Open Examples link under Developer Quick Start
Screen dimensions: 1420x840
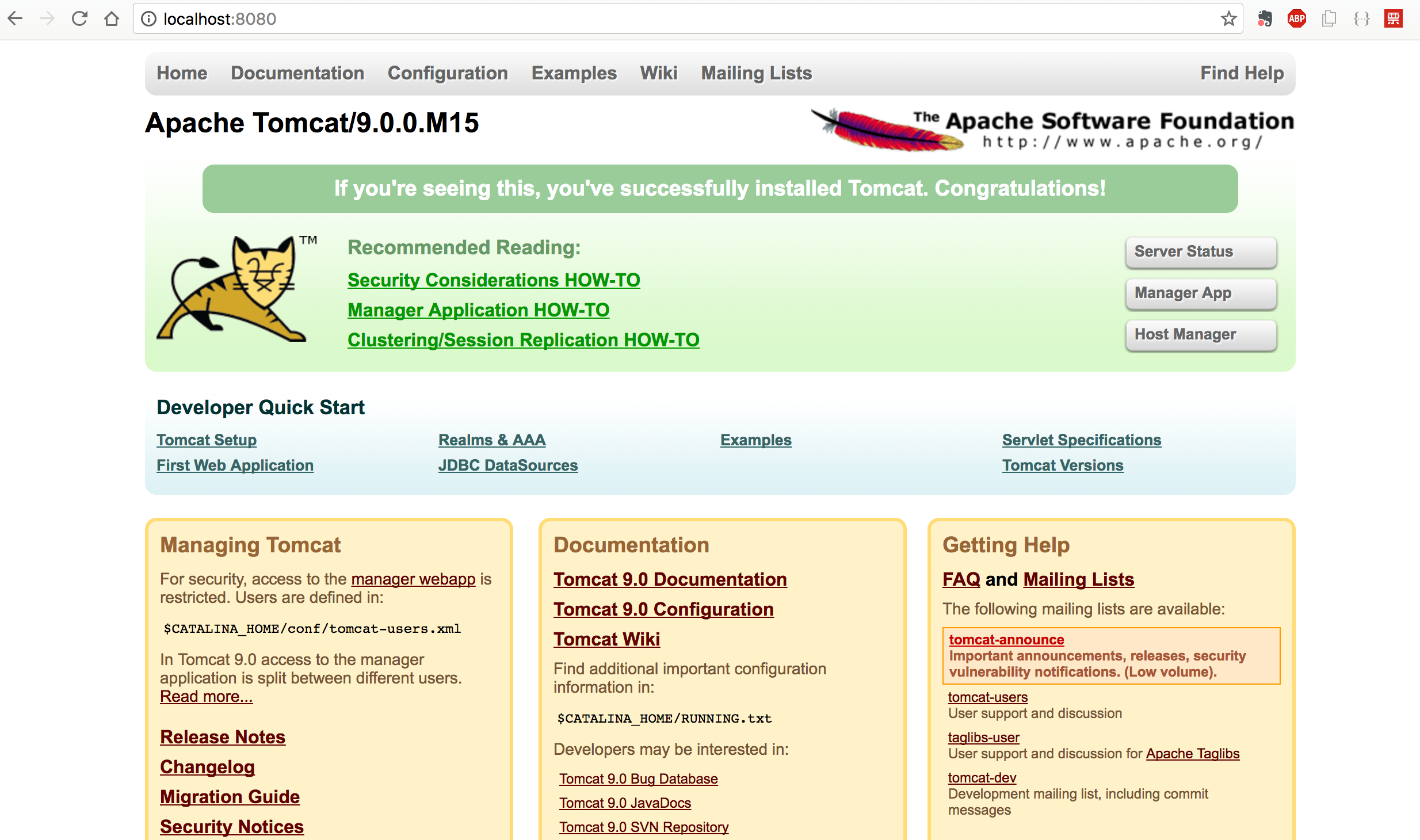[756, 440]
